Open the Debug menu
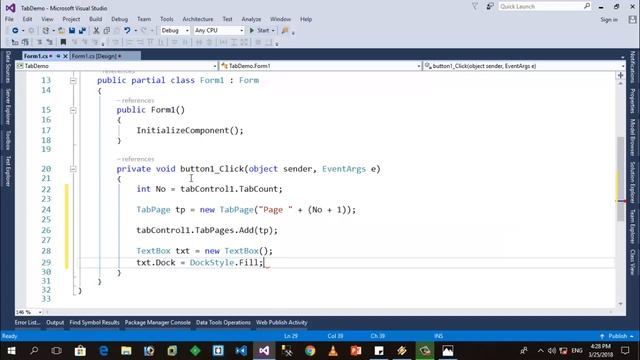The height and width of the screenshot is (360, 640). tap(119, 19)
